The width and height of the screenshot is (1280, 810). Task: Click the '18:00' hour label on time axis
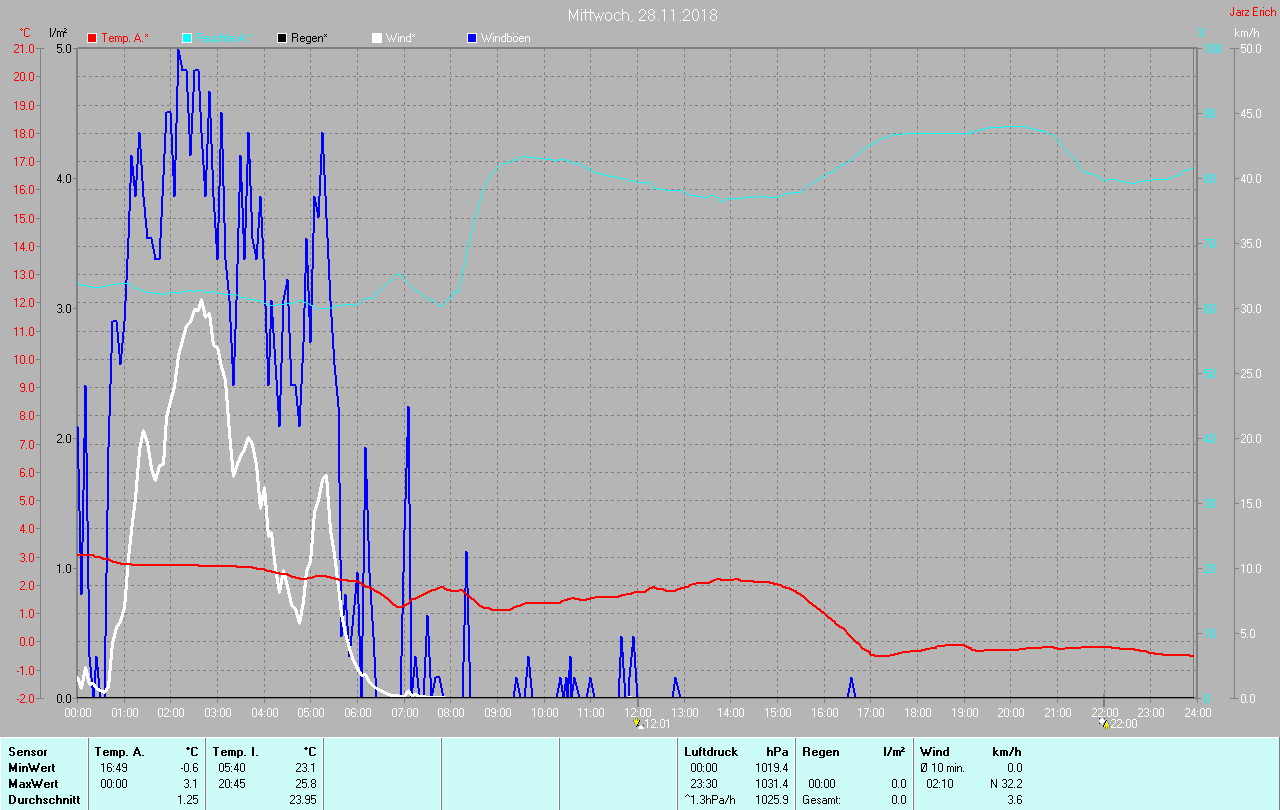tap(918, 712)
